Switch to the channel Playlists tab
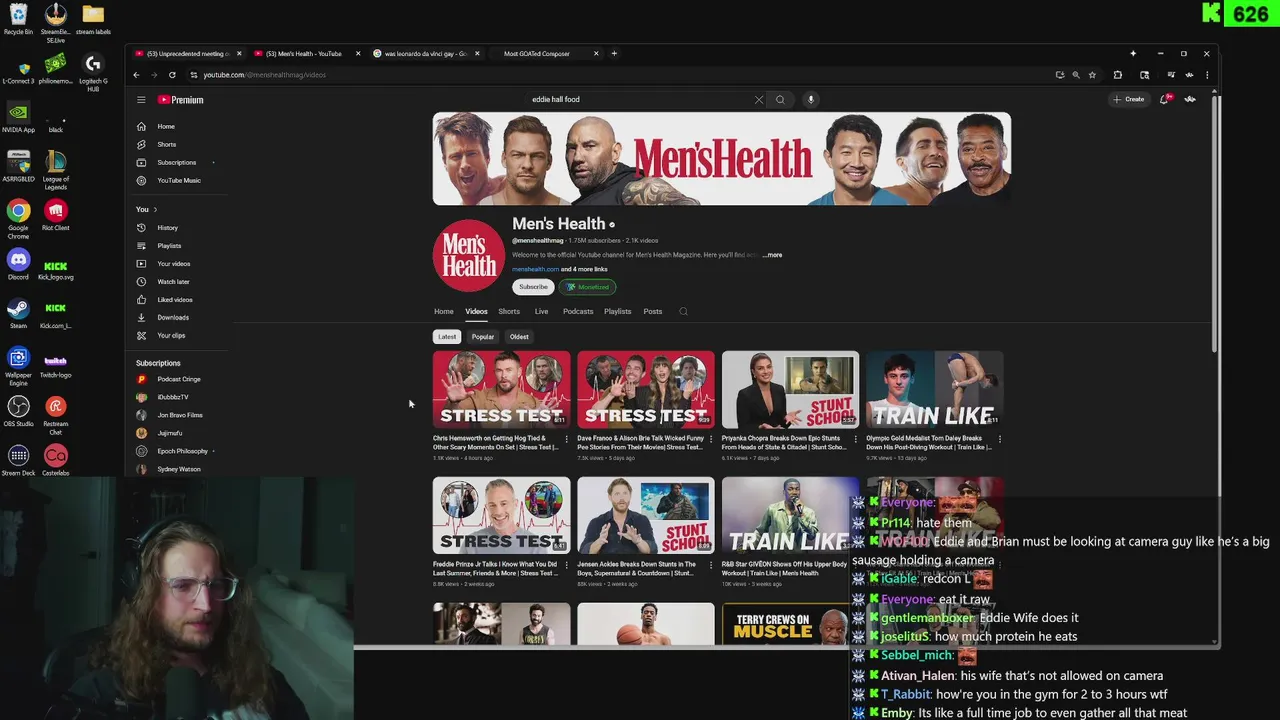Screen dimensions: 1280x720 click(617, 311)
